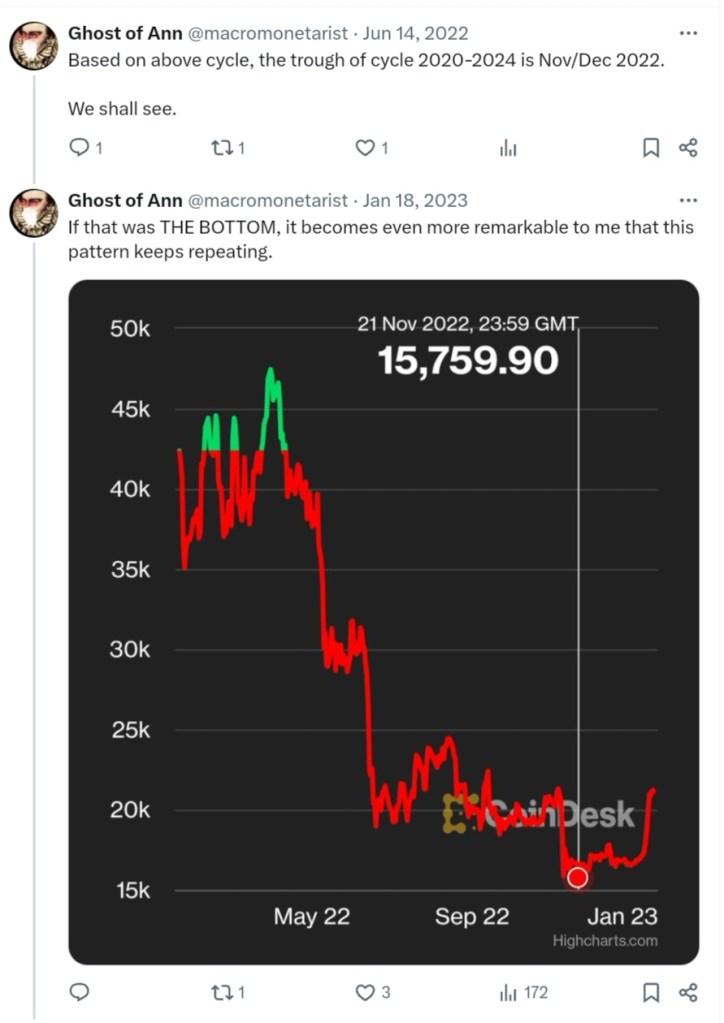Click the highlighted bottom point on chart
The image size is (724, 1023).
577,878
